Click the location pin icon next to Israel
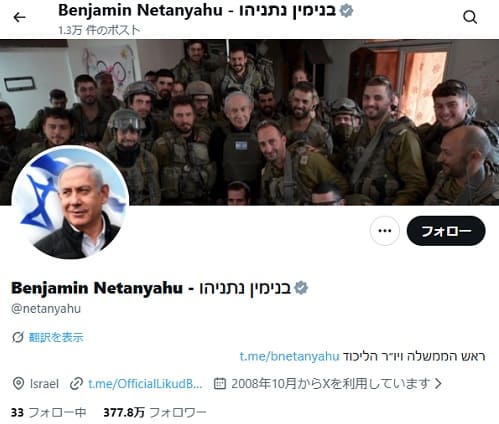The height and width of the screenshot is (424, 499). point(18,384)
